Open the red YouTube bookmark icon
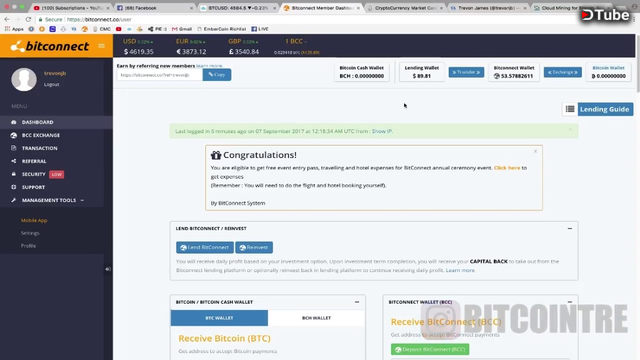The height and width of the screenshot is (360, 640). tap(118, 29)
